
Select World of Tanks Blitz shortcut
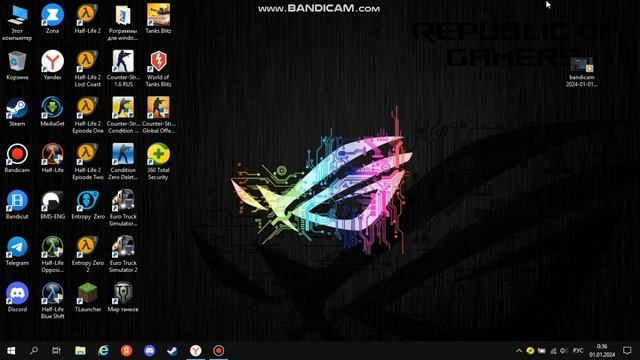158,69
